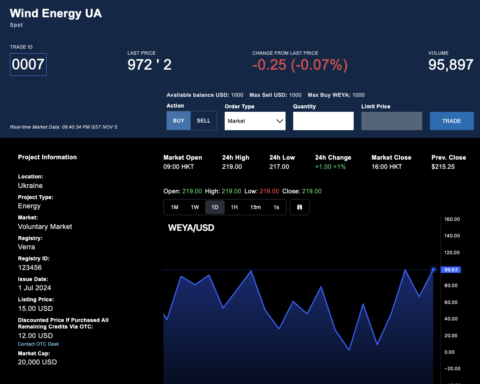The width and height of the screenshot is (480, 384).
Task: Click the Project Information heading
Action: pos(47,157)
